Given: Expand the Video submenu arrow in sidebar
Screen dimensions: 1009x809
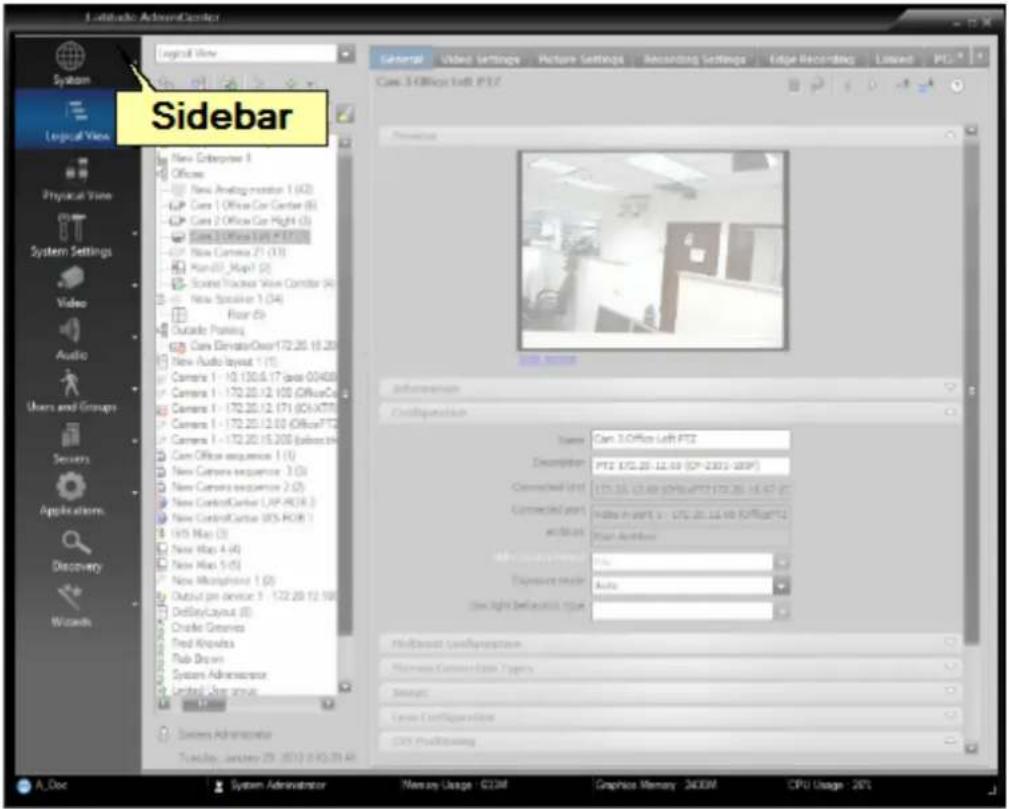Looking at the screenshot, I should coord(134,285).
